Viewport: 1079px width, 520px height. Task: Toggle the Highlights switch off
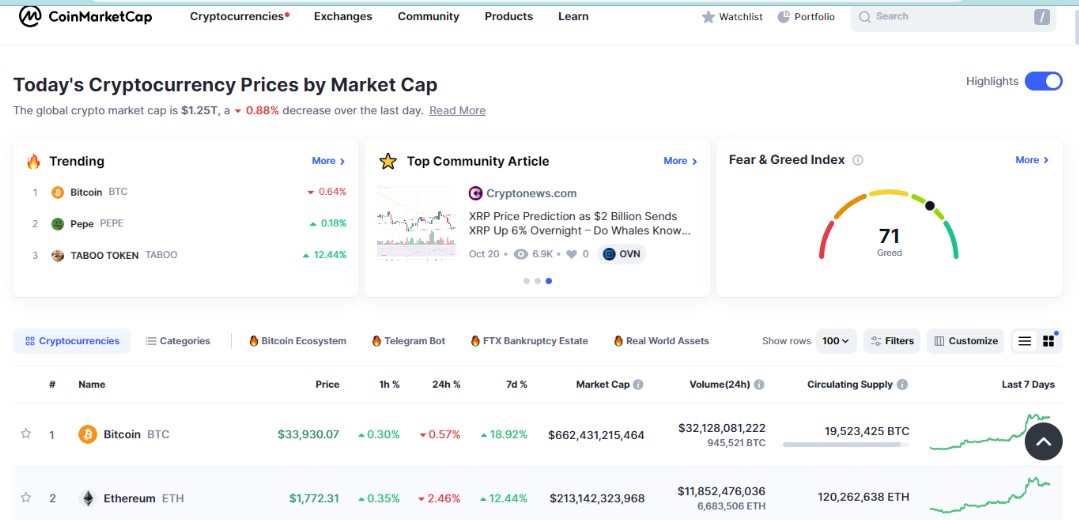click(x=1043, y=81)
